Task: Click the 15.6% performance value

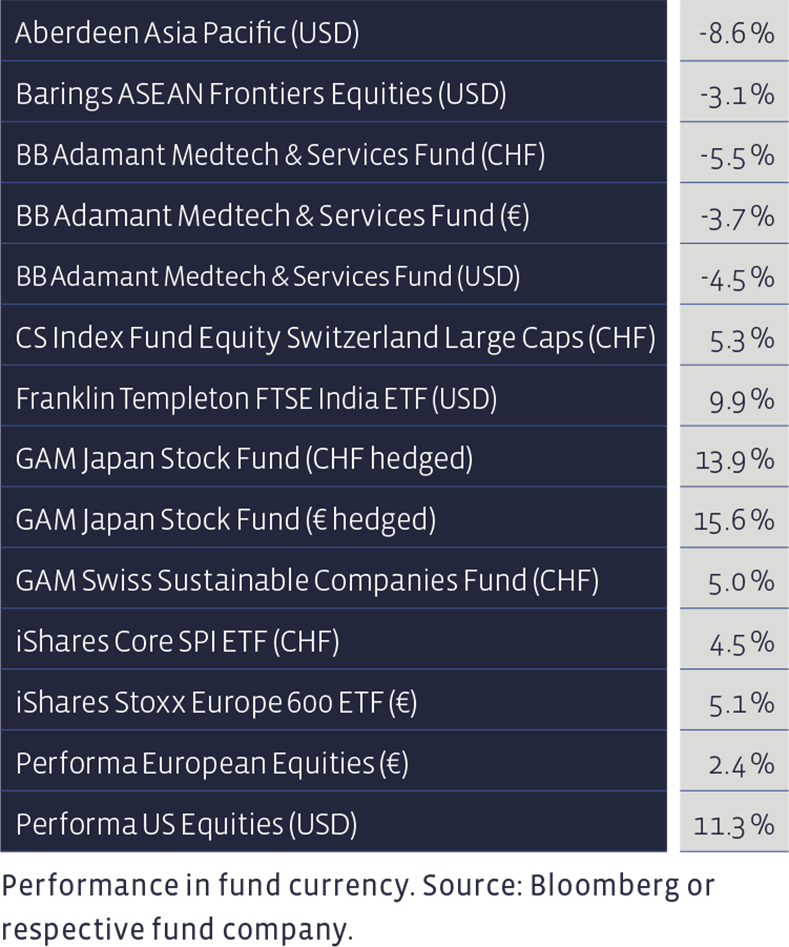Action: (735, 520)
